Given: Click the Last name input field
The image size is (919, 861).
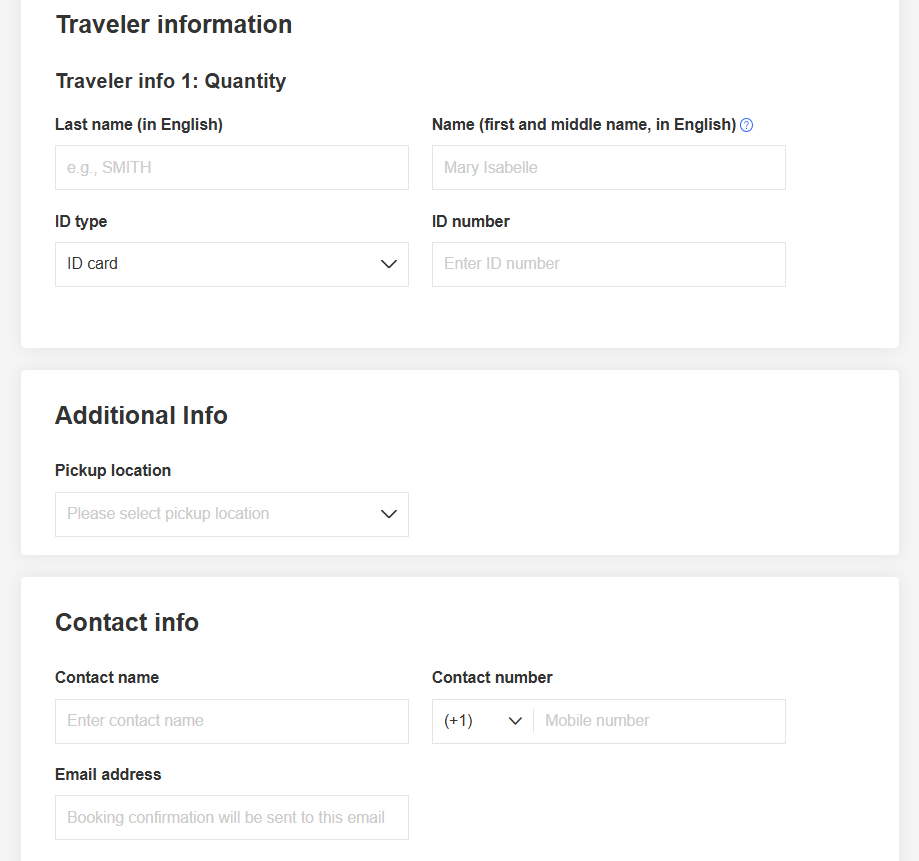Looking at the screenshot, I should [x=231, y=167].
